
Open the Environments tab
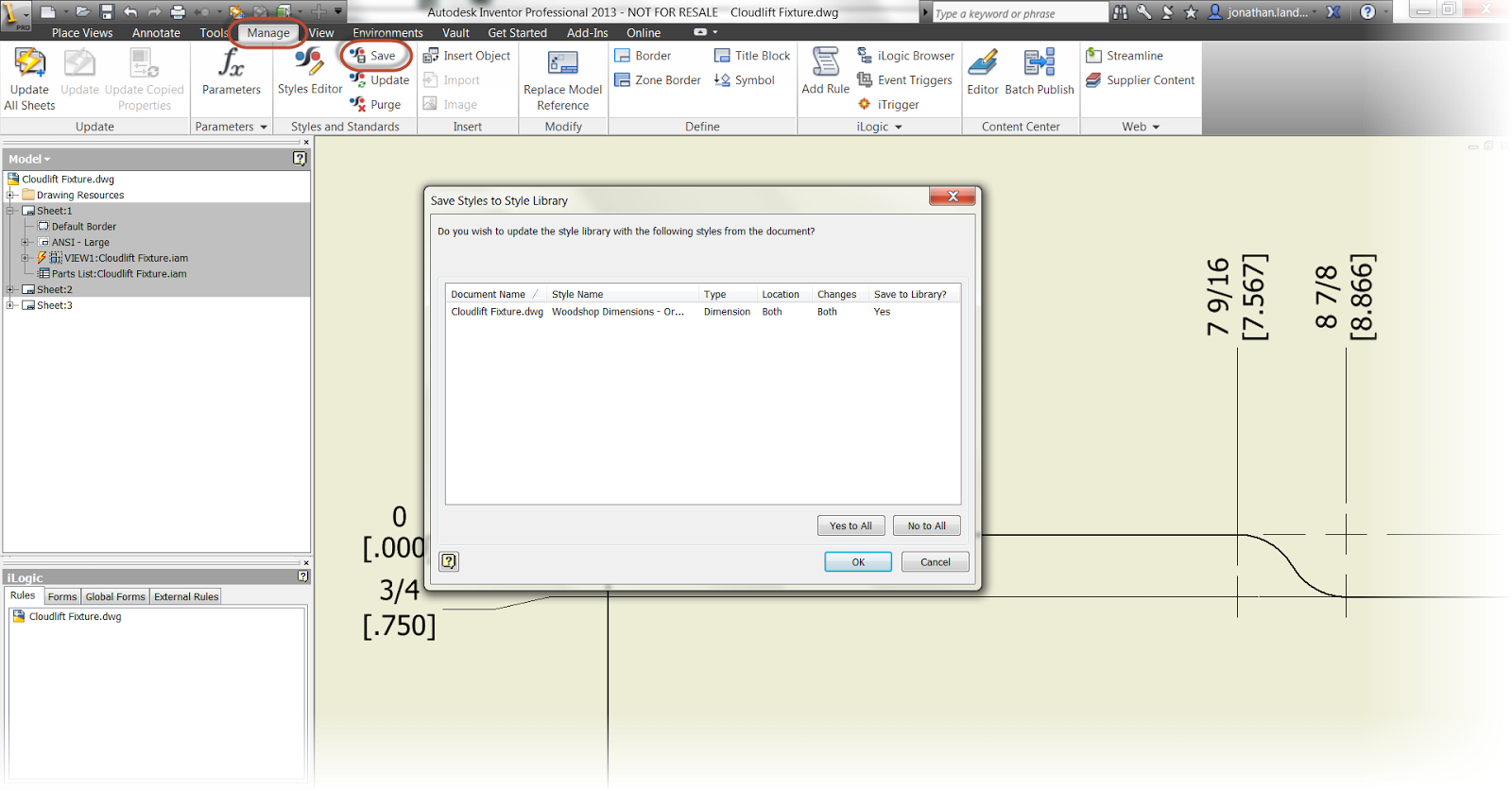(387, 32)
